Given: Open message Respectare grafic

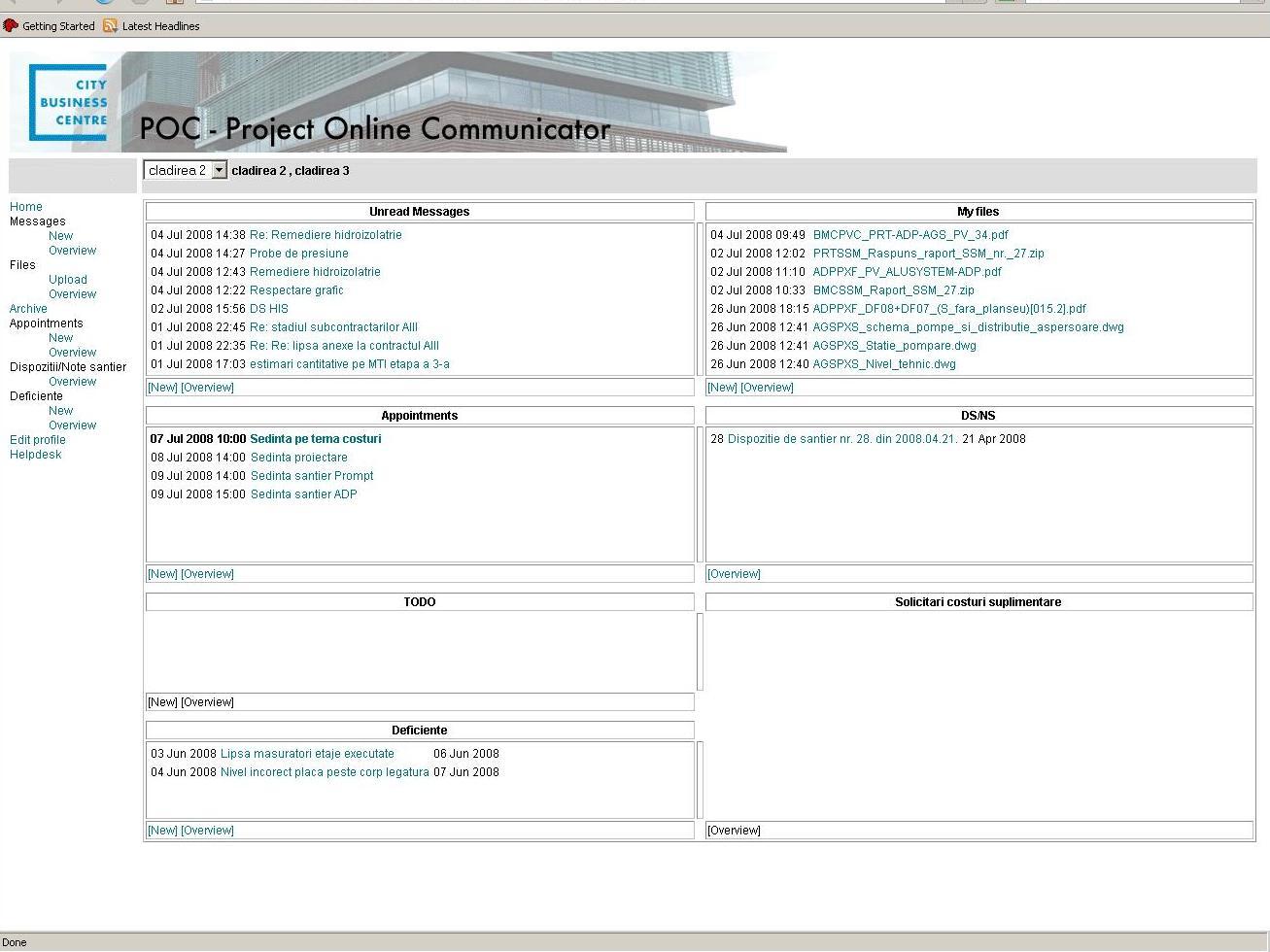Looking at the screenshot, I should [296, 290].
